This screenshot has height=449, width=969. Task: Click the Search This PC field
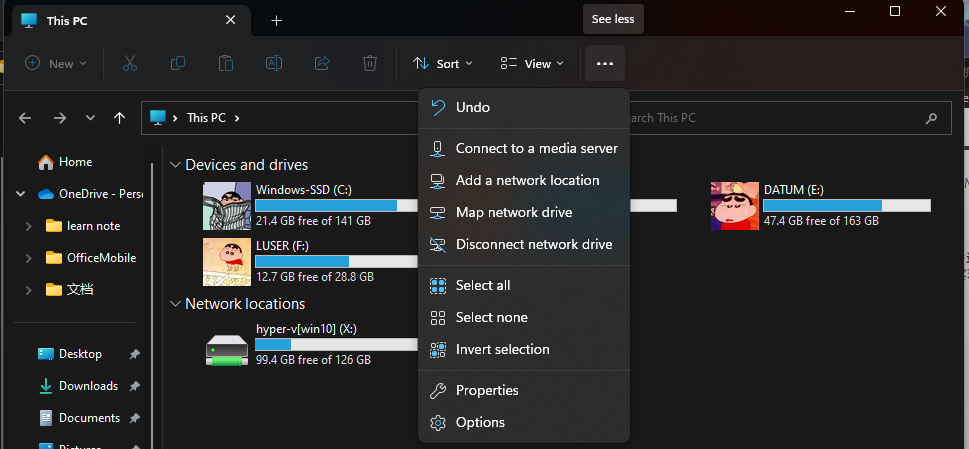[780, 118]
